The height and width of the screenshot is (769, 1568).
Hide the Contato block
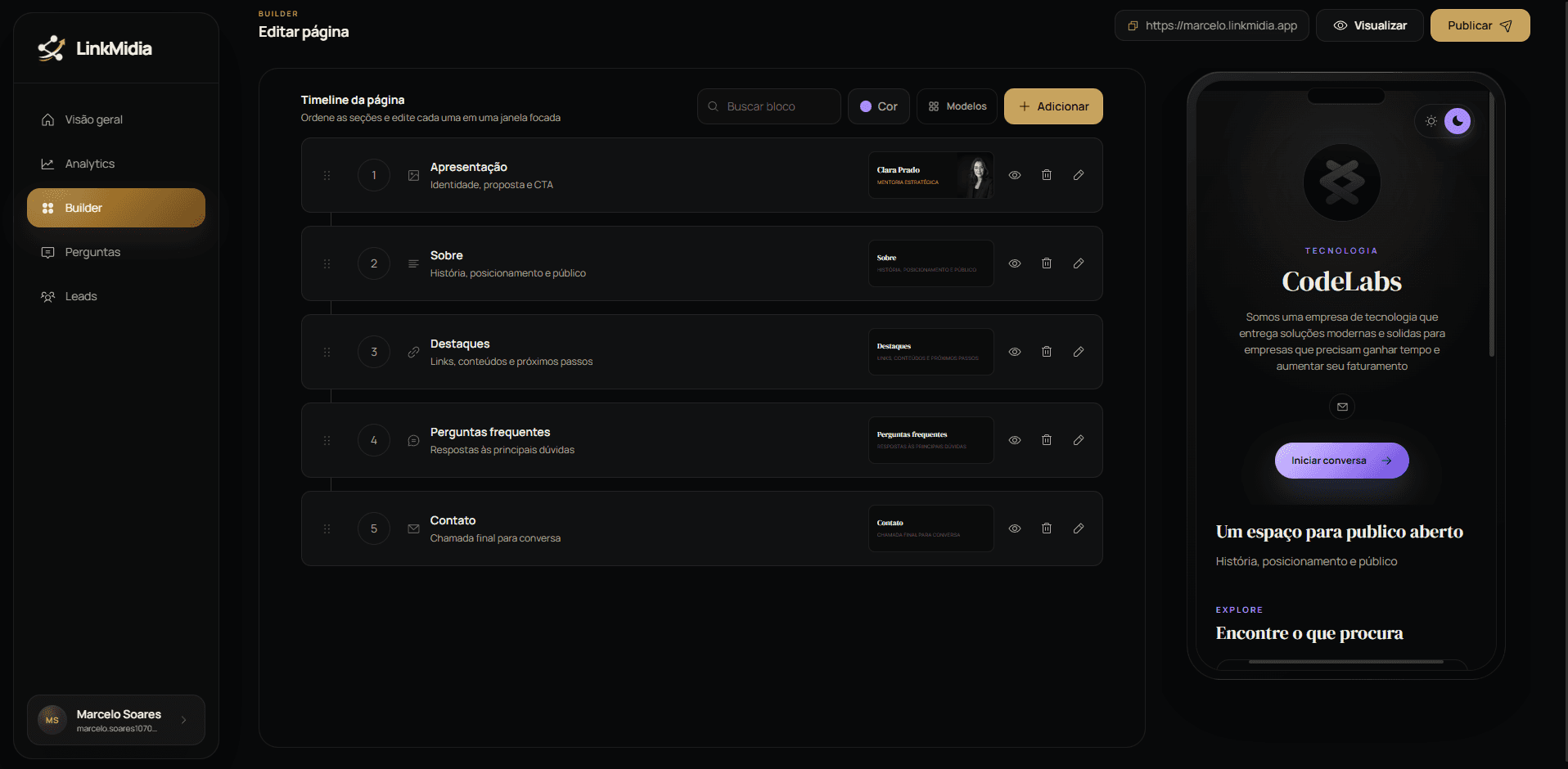tap(1015, 528)
